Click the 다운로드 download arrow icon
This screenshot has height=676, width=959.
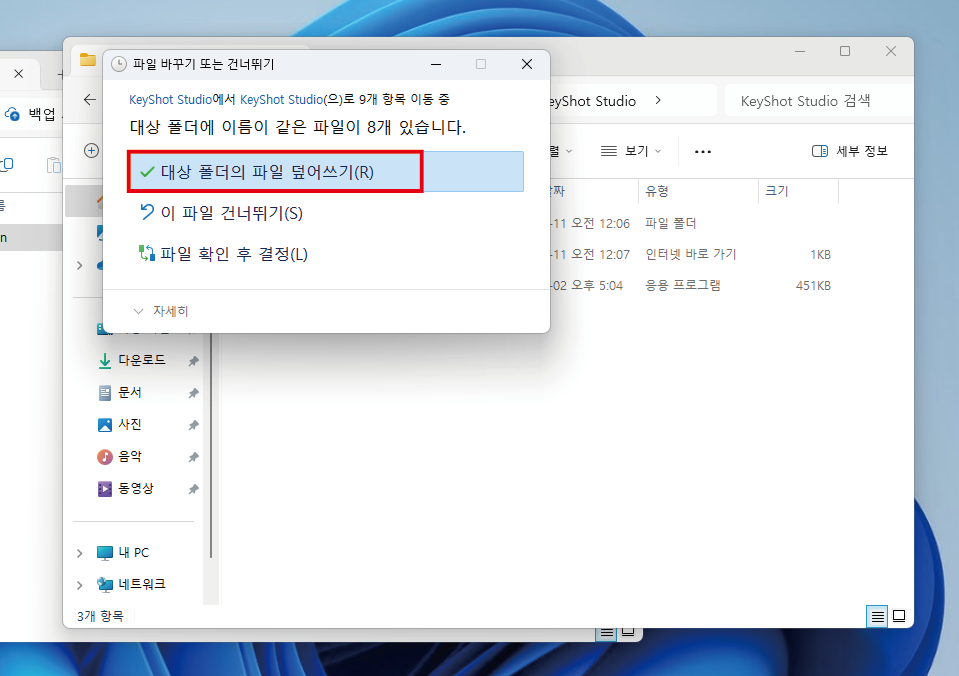[x=105, y=361]
